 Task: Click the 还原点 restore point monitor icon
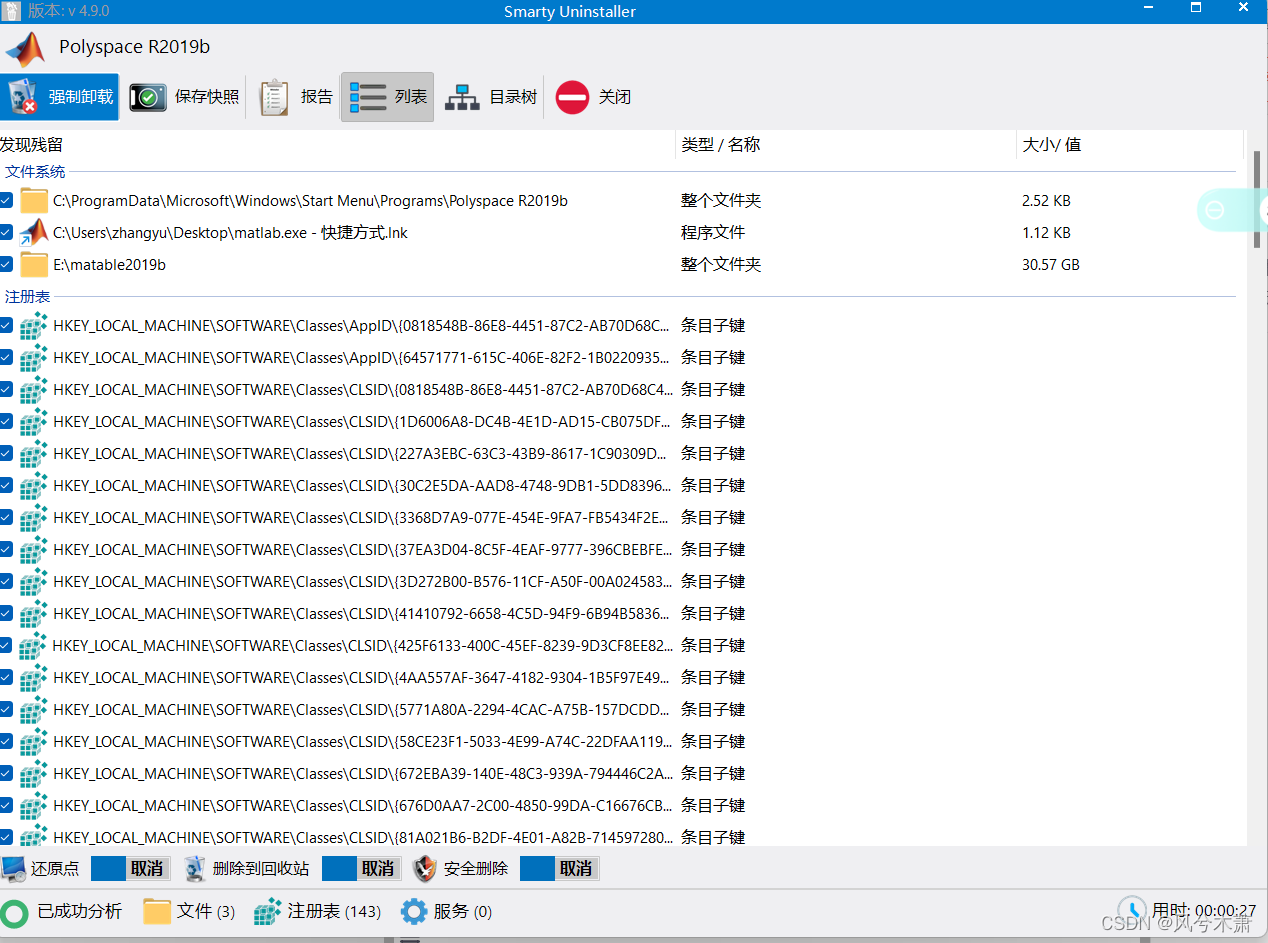pyautogui.click(x=13, y=868)
